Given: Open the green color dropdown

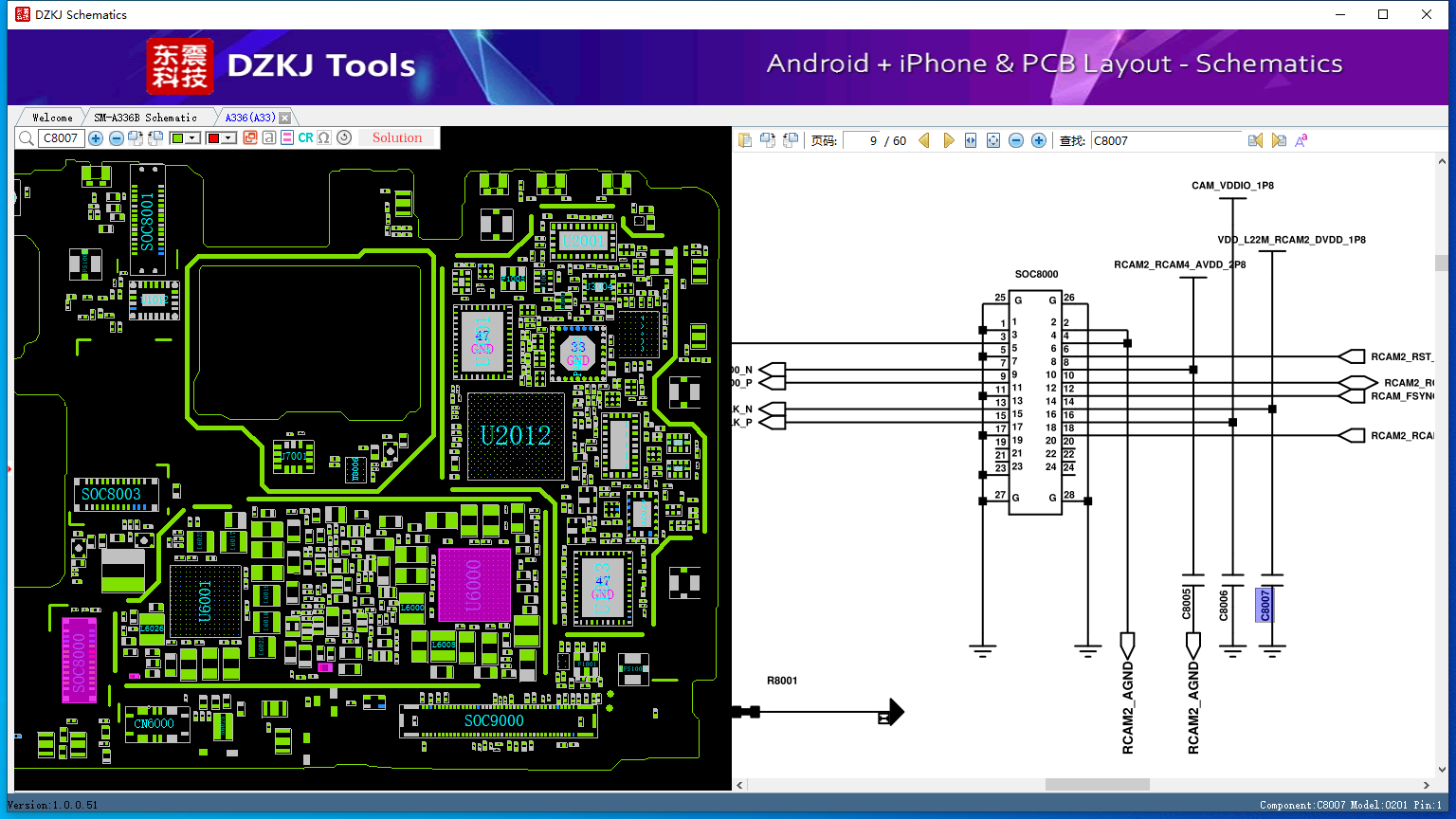Looking at the screenshot, I should pos(193,138).
